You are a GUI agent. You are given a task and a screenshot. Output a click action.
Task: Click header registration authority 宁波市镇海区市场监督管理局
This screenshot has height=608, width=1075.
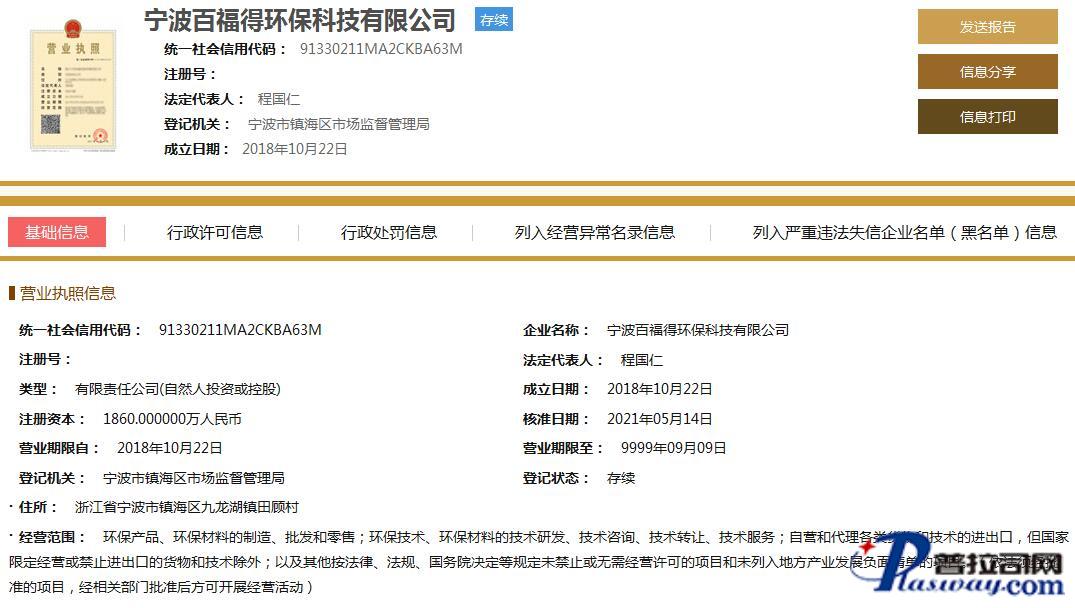[339, 124]
